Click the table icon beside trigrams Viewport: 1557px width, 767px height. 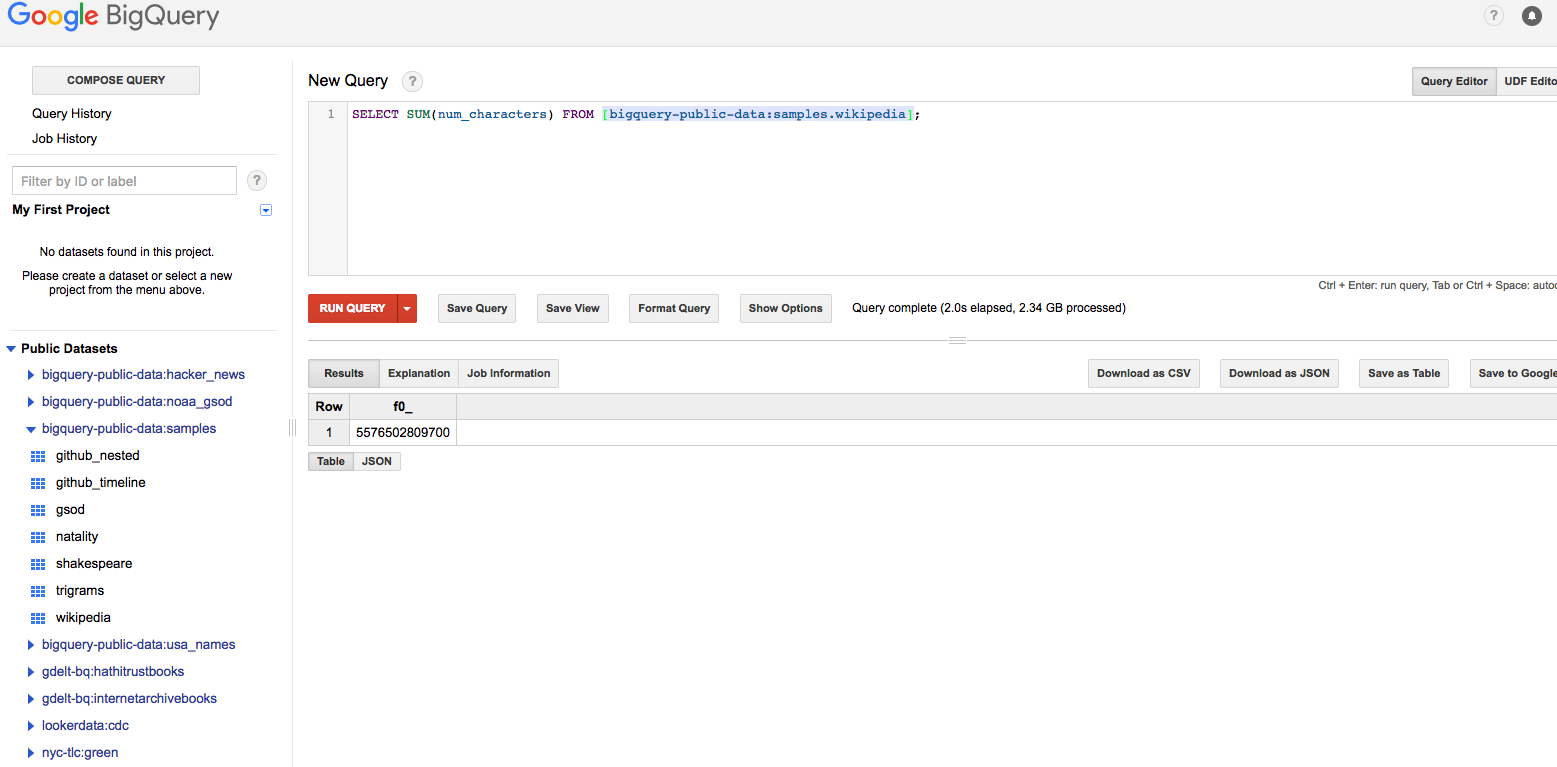[x=39, y=591]
